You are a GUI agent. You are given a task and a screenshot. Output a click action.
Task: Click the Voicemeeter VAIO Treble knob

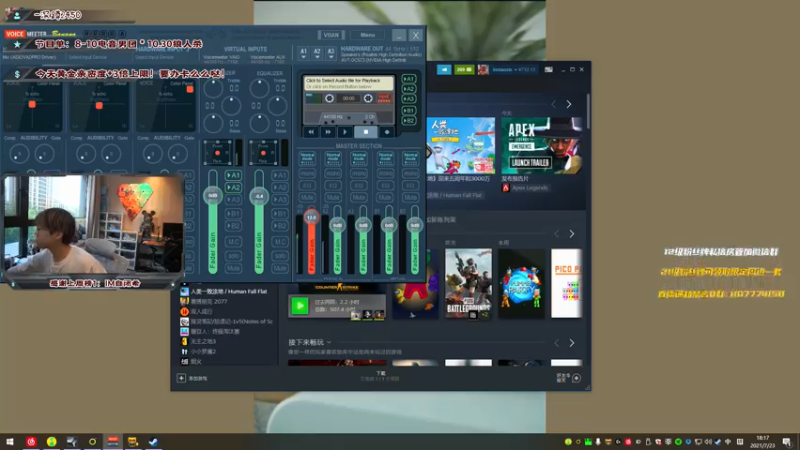click(213, 89)
